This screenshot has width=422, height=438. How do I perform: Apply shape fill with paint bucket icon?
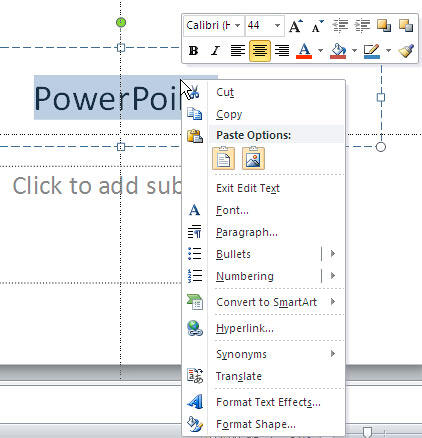[x=338, y=51]
